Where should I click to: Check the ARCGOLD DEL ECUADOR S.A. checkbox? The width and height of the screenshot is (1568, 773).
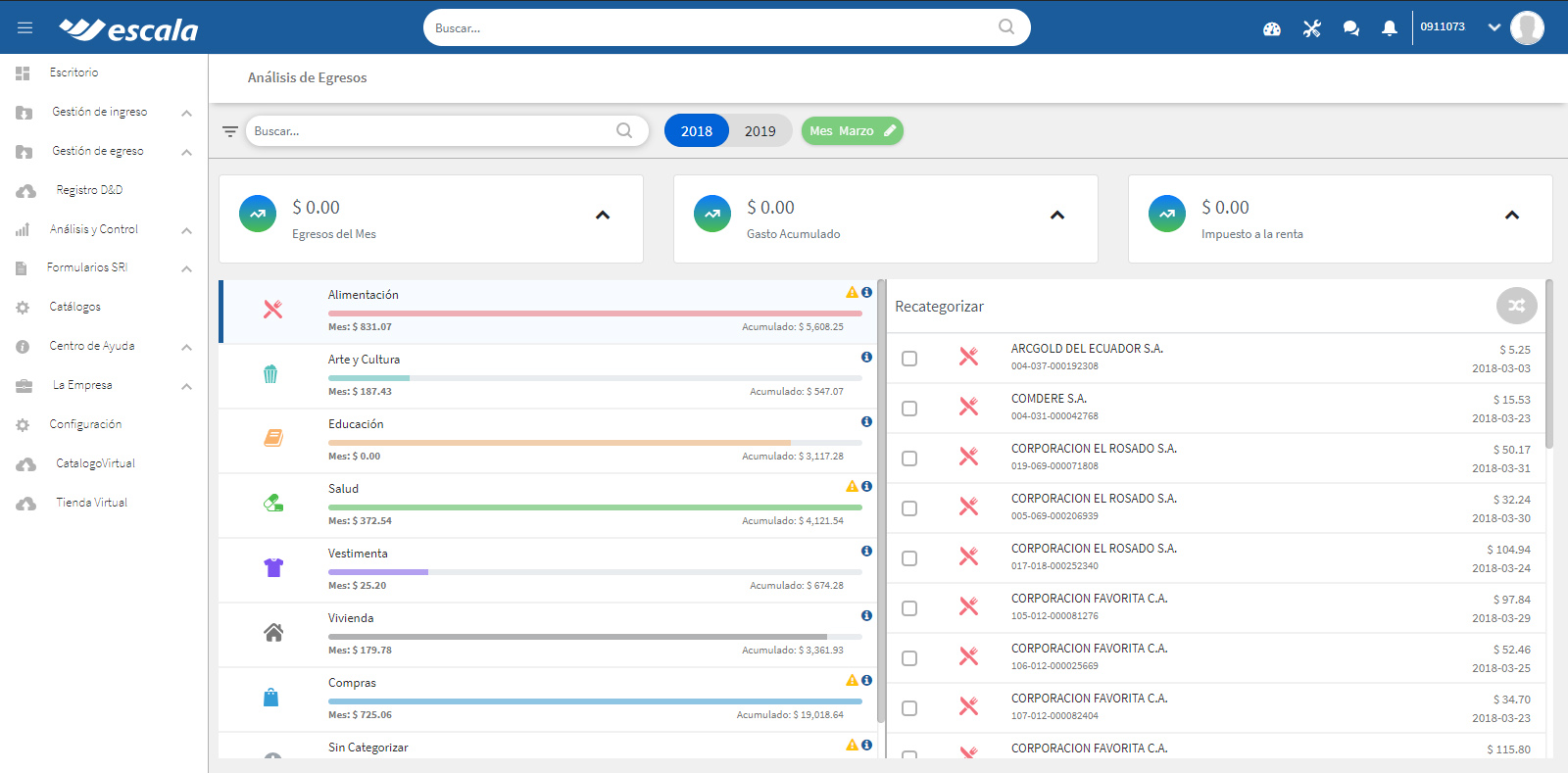tap(909, 359)
